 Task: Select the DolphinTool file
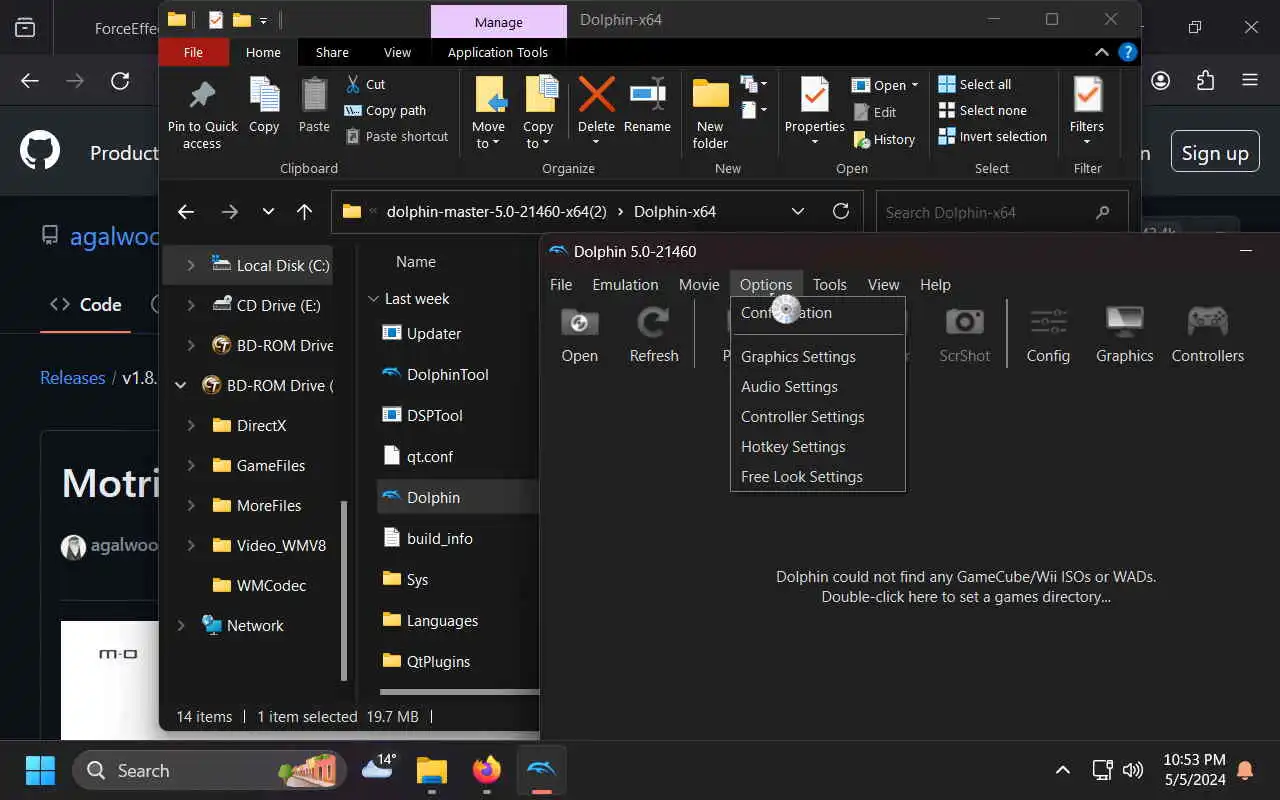(x=447, y=374)
